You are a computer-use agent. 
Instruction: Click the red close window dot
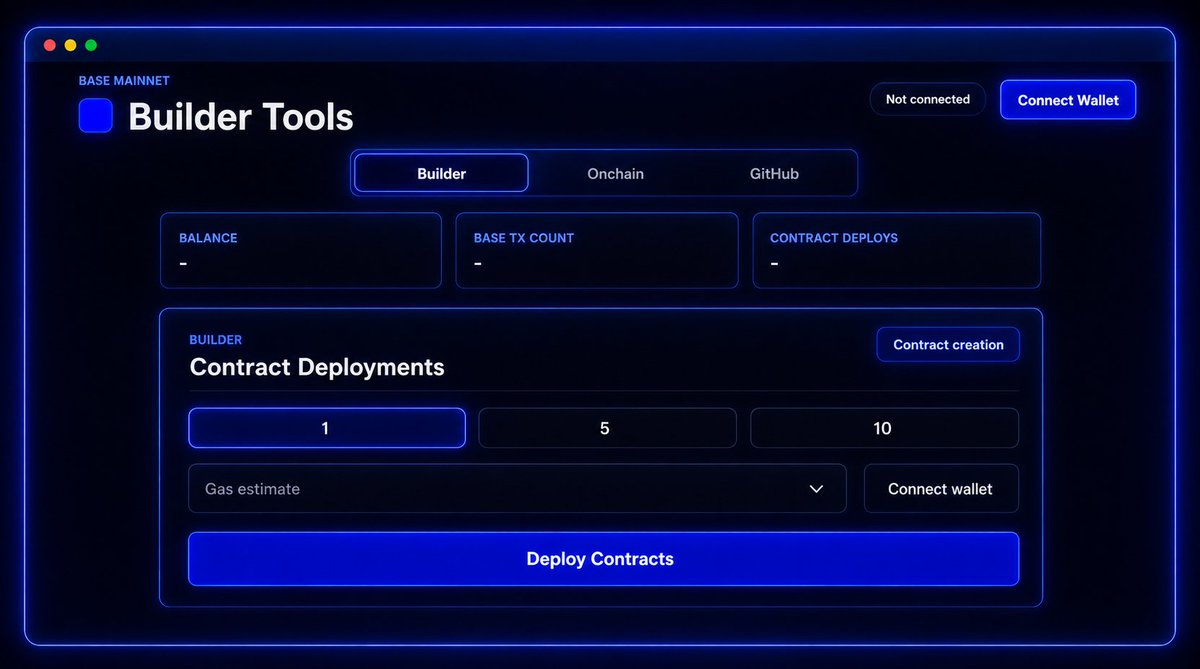[x=50, y=45]
